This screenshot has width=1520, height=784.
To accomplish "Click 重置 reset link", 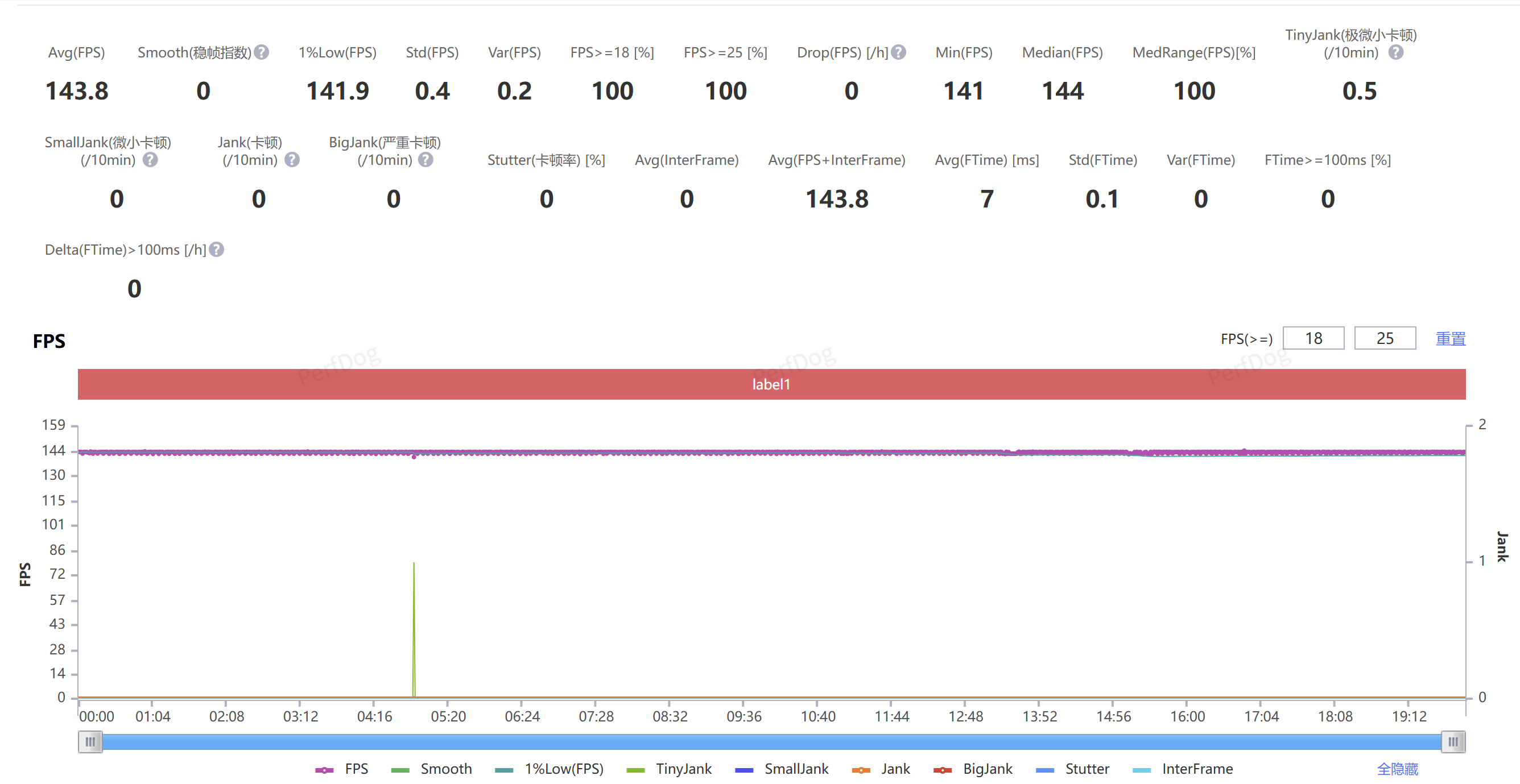I will point(1450,339).
